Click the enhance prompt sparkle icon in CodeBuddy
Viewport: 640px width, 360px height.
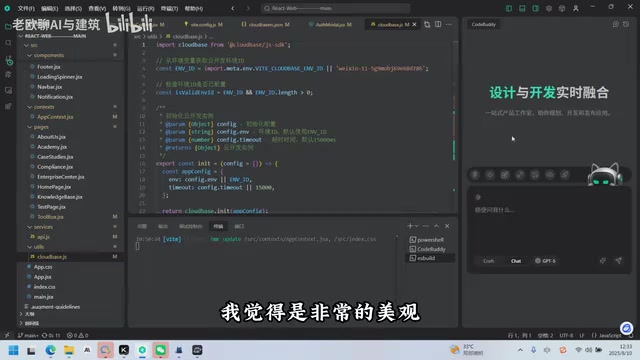[603, 260]
